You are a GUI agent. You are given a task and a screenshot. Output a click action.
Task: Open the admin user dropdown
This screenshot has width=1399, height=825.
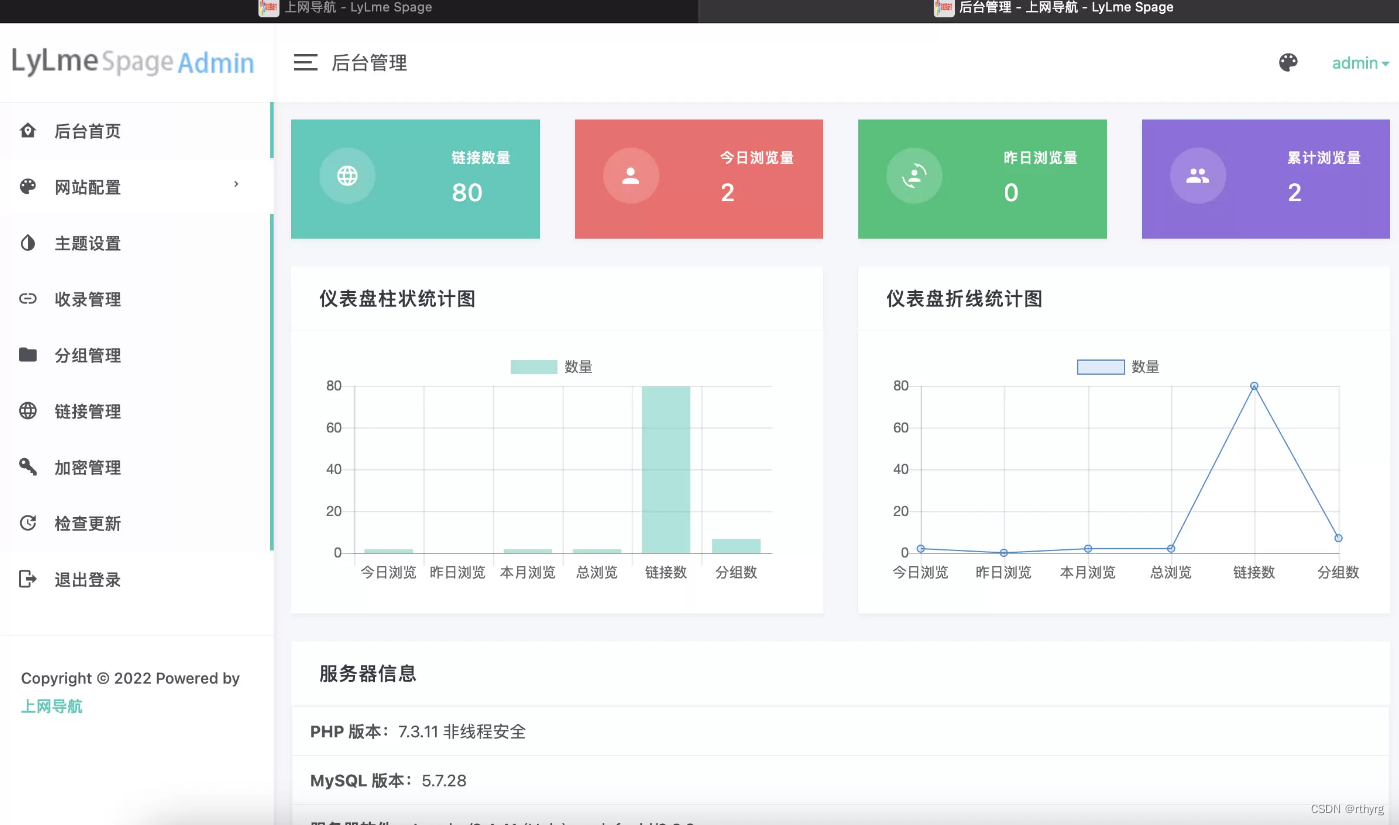coord(1360,63)
